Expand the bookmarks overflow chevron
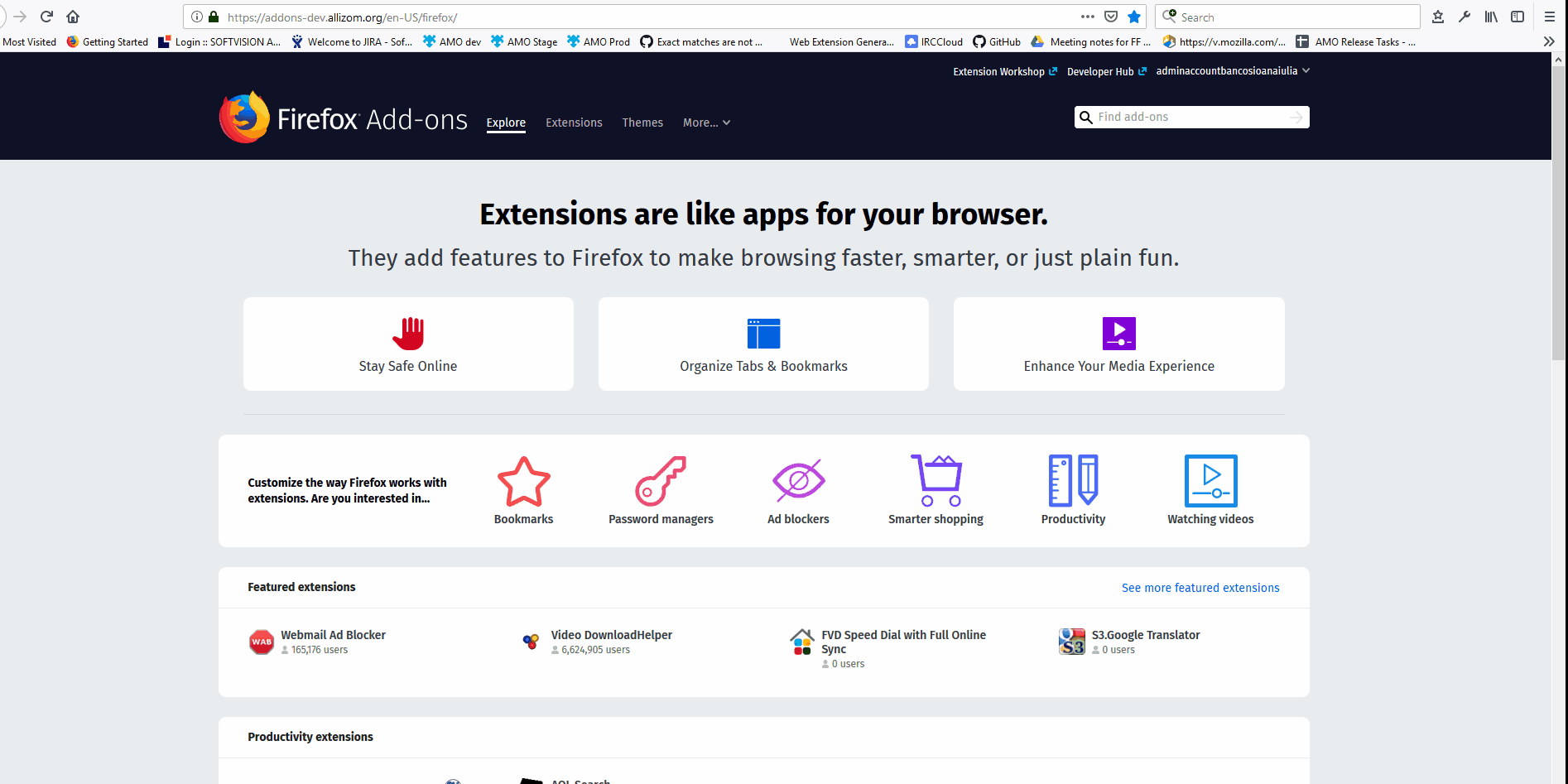This screenshot has width=1568, height=784. click(x=1547, y=41)
